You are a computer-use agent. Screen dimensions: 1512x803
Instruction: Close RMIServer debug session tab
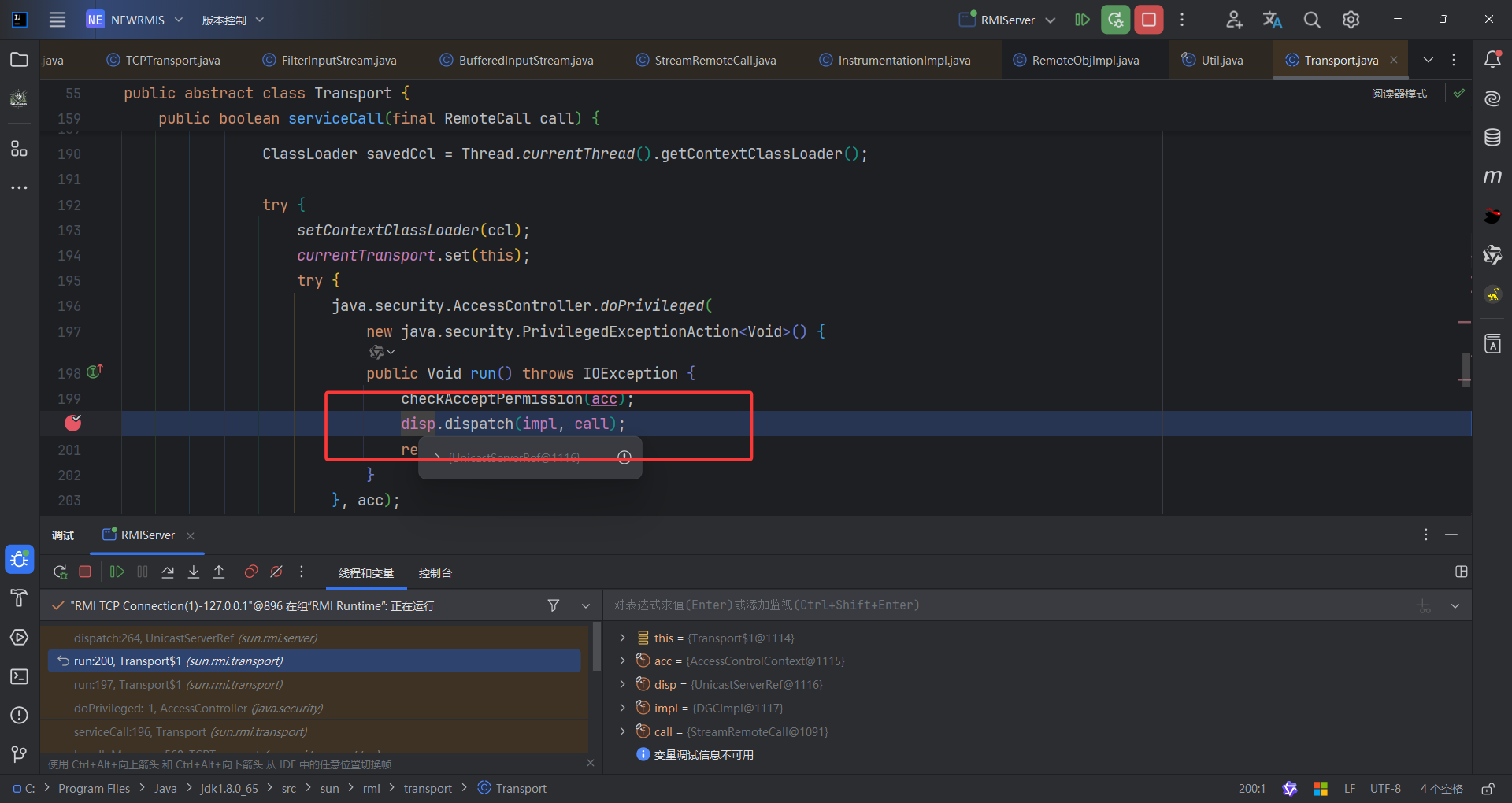[x=191, y=535]
